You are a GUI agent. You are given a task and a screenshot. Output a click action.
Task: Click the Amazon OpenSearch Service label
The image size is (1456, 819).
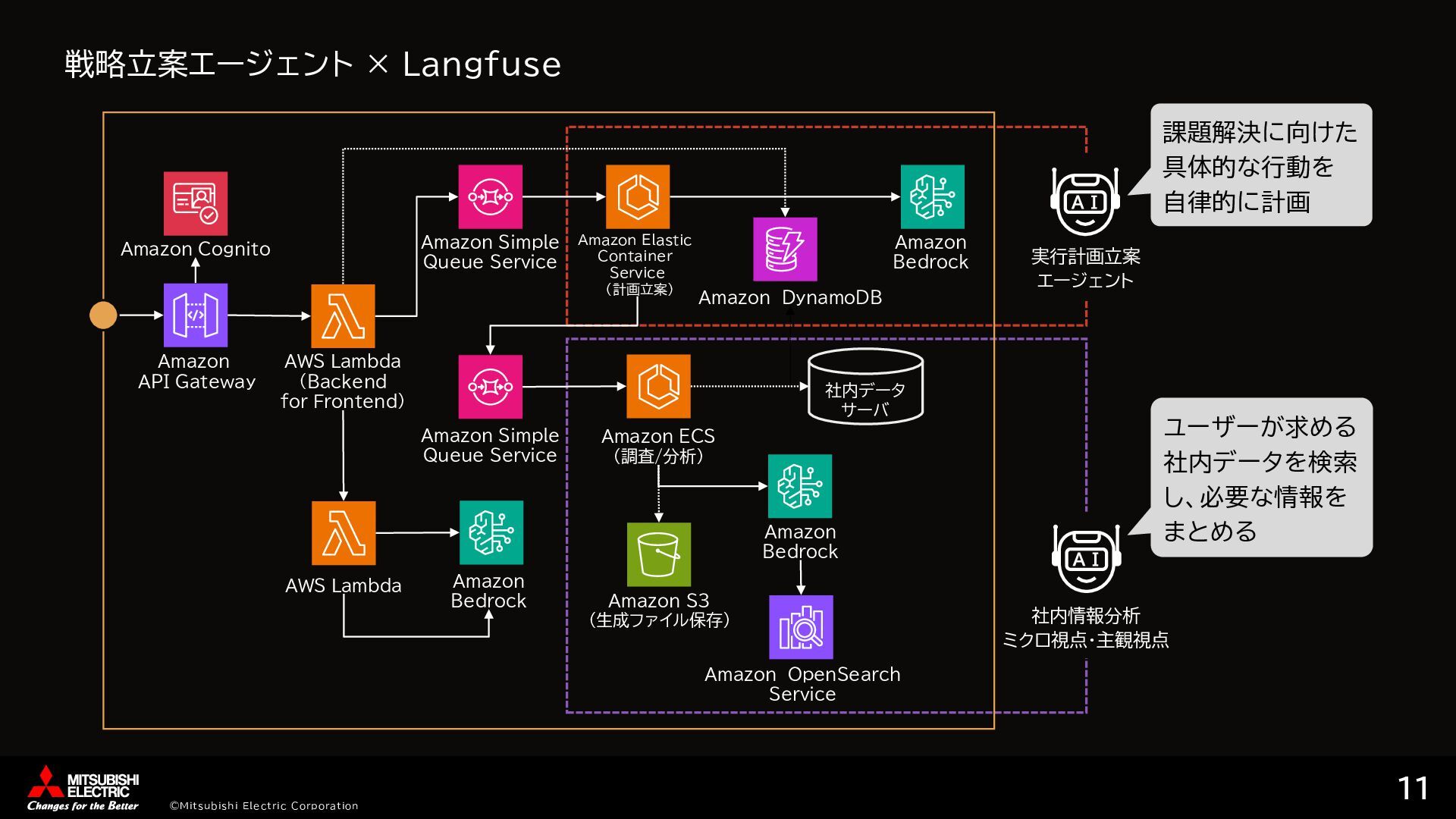pos(802,684)
